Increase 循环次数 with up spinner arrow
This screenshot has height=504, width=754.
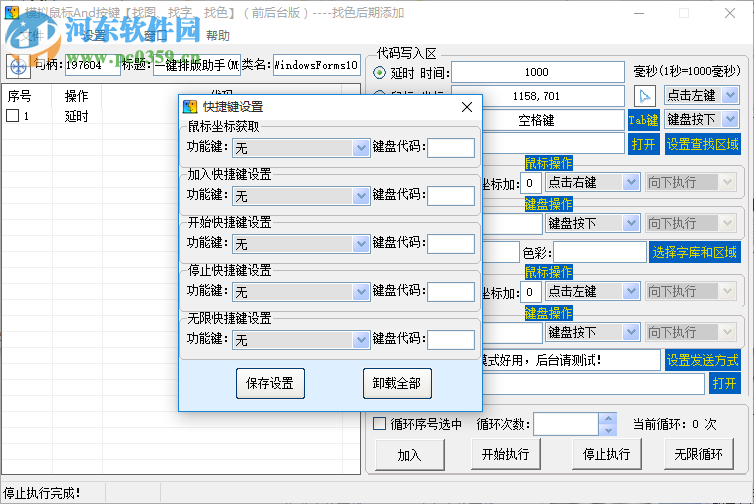click(x=608, y=418)
